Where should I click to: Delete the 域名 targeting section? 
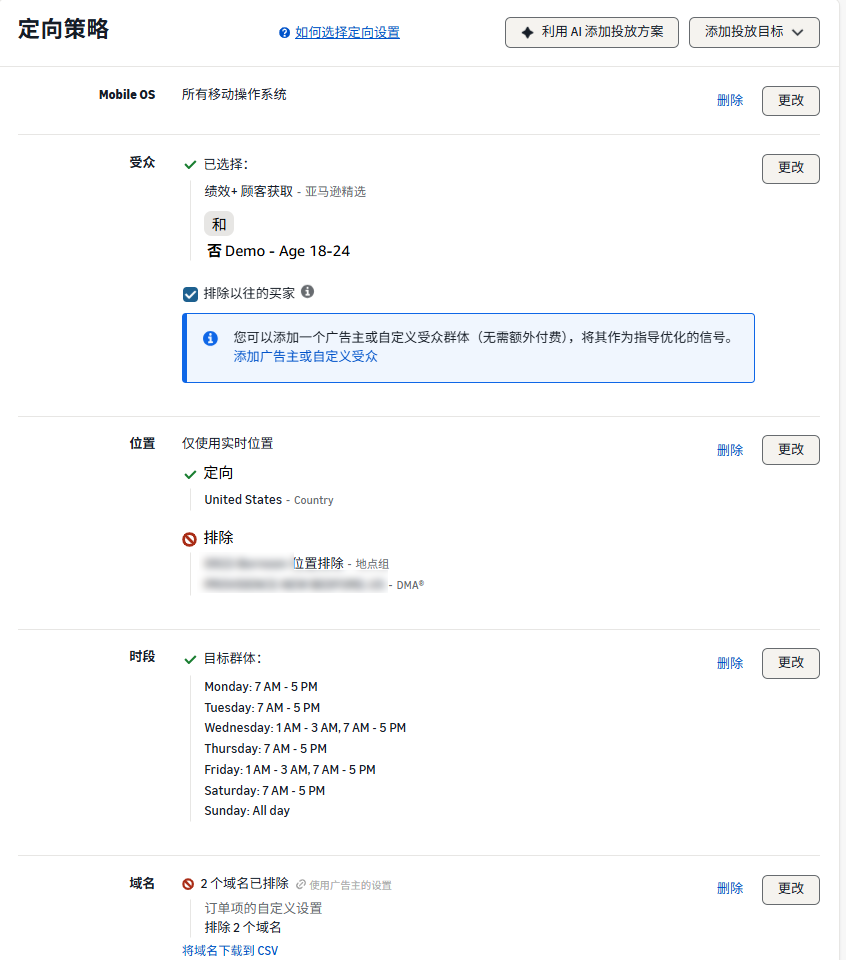pos(730,888)
